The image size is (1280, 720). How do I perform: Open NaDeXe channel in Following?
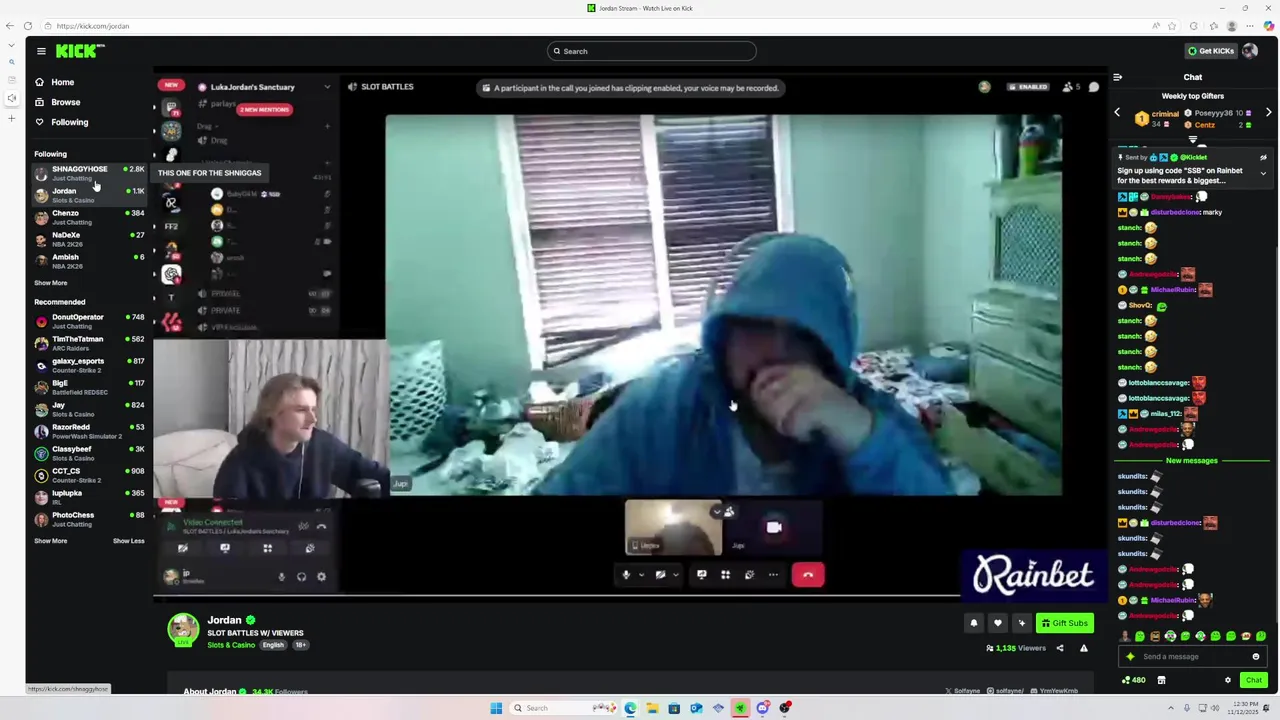[90, 239]
